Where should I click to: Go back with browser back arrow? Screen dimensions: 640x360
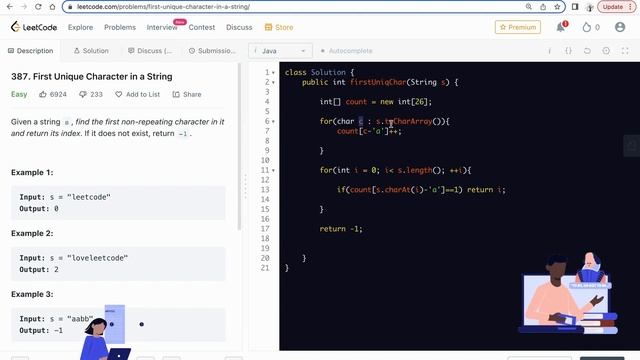(x=10, y=7)
